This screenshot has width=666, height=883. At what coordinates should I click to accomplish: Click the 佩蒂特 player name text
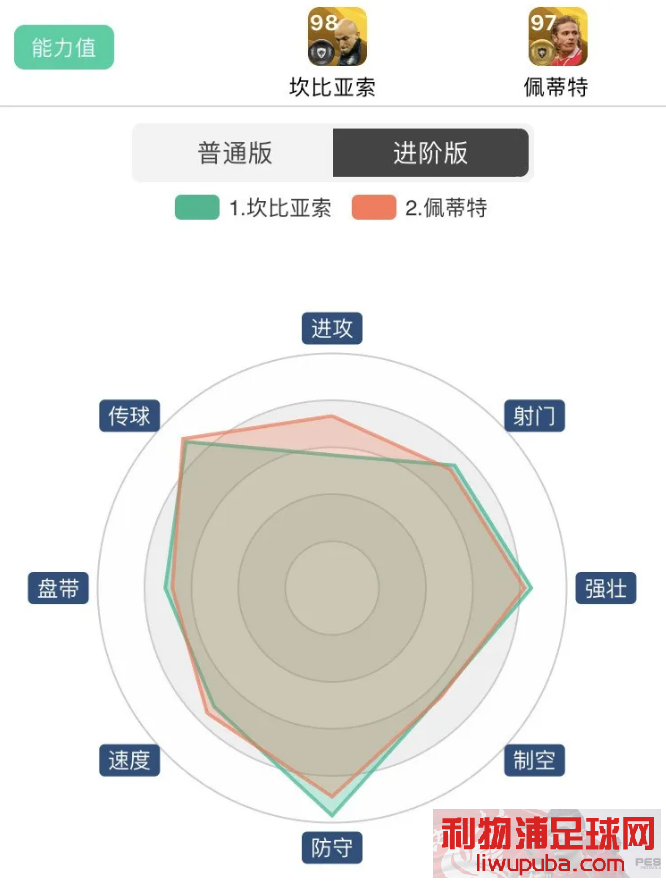[x=556, y=87]
